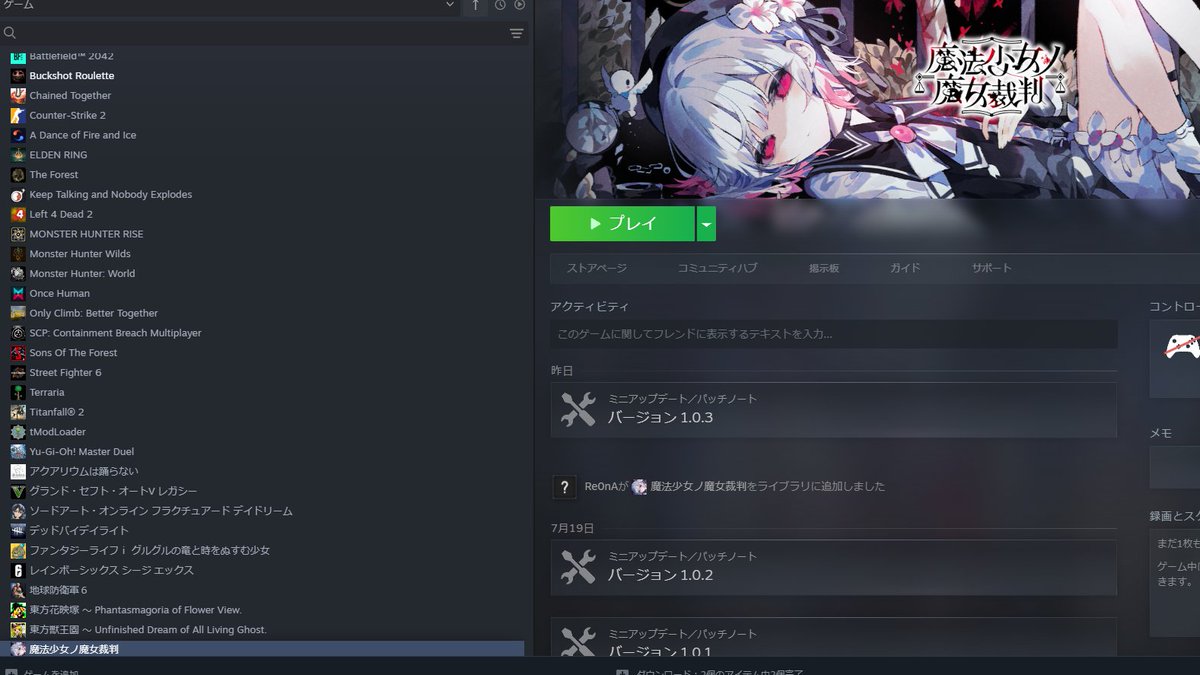Open the バージョン 1.0.1 patch notes
The image size is (1200, 675).
click(833, 637)
